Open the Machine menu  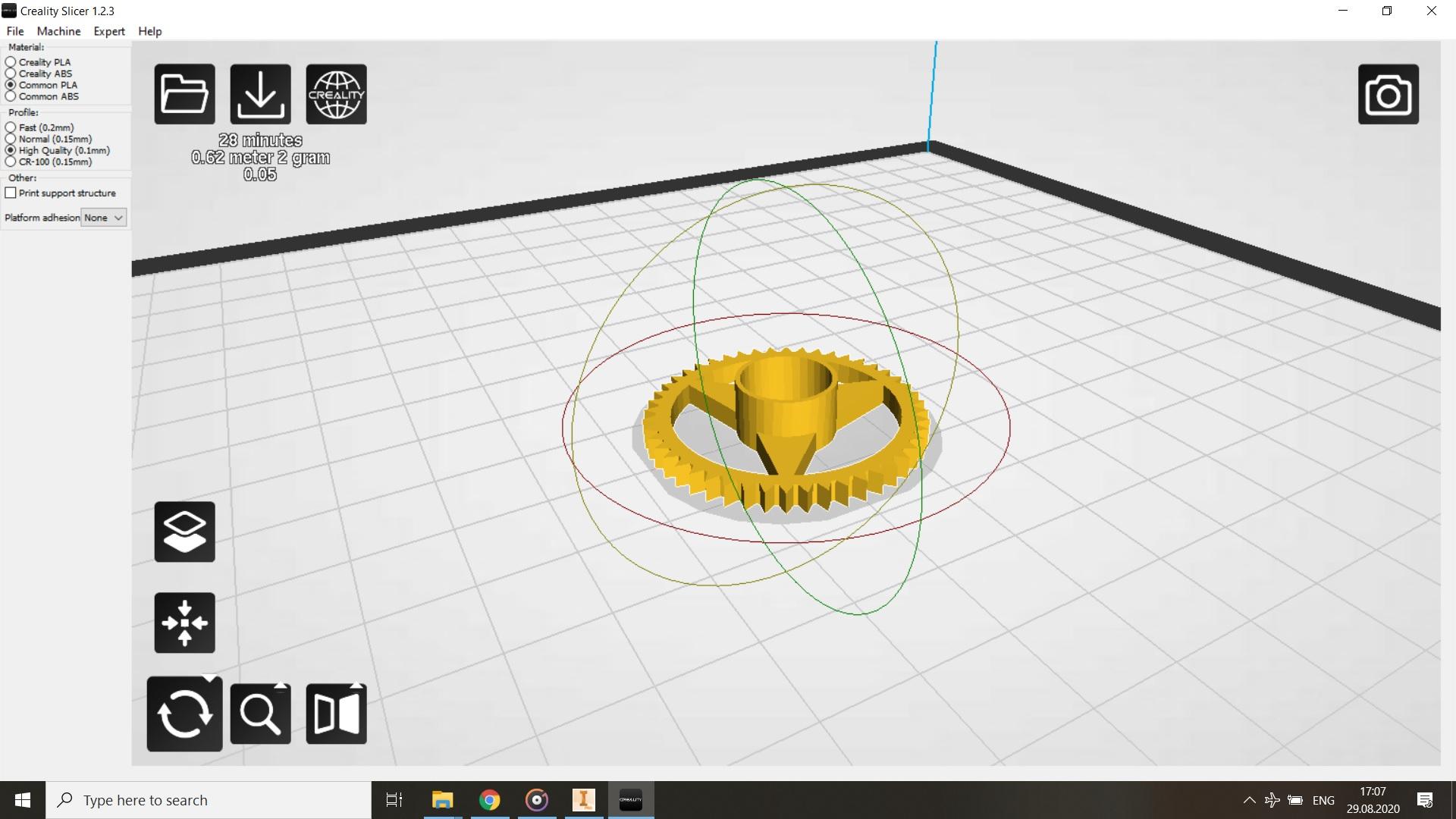pyautogui.click(x=58, y=31)
